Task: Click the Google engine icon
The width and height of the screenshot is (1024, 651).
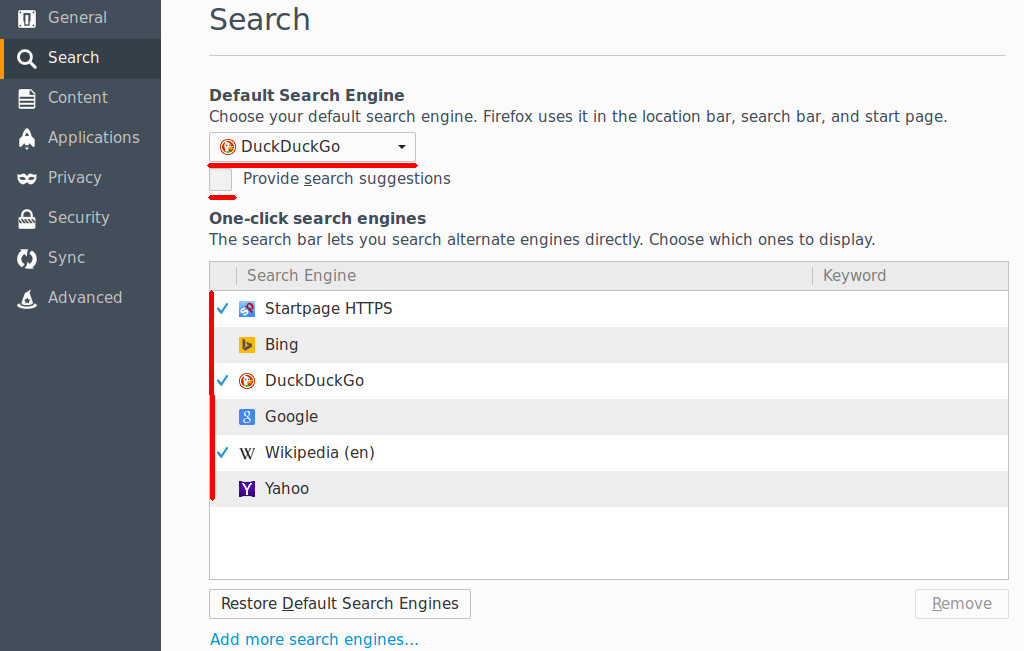Action: (x=247, y=417)
